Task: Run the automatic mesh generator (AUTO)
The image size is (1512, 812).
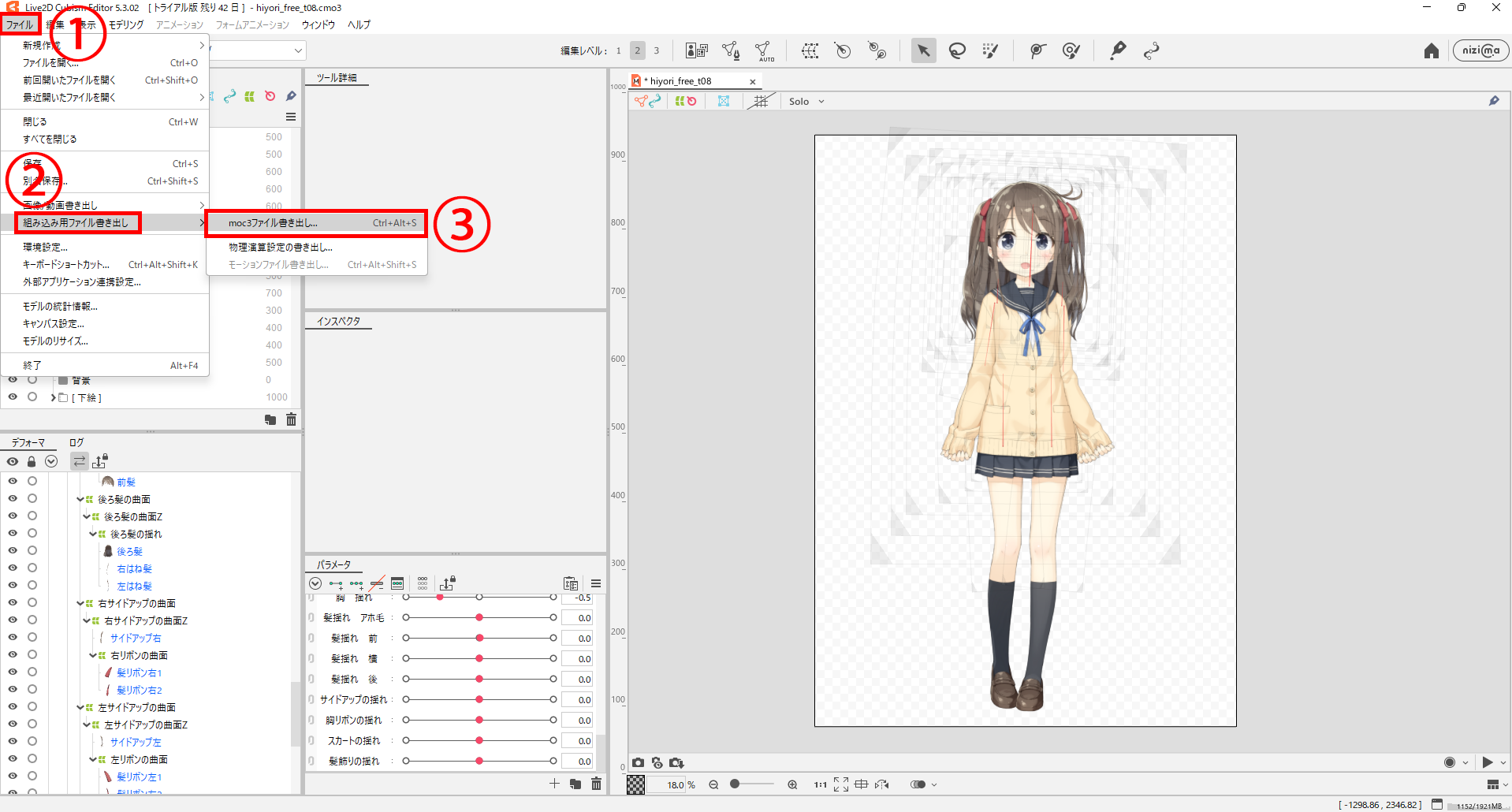Action: pos(764,51)
